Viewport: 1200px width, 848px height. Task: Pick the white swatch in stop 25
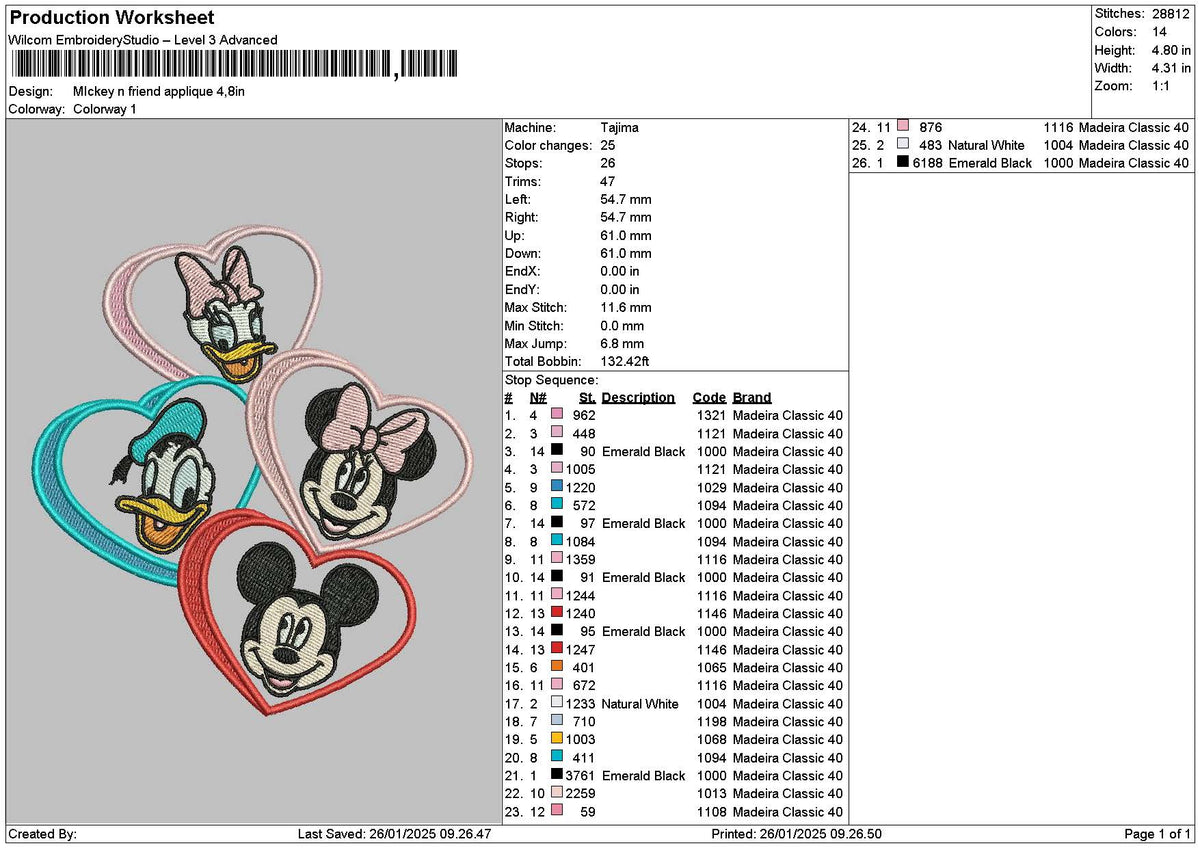coord(903,145)
